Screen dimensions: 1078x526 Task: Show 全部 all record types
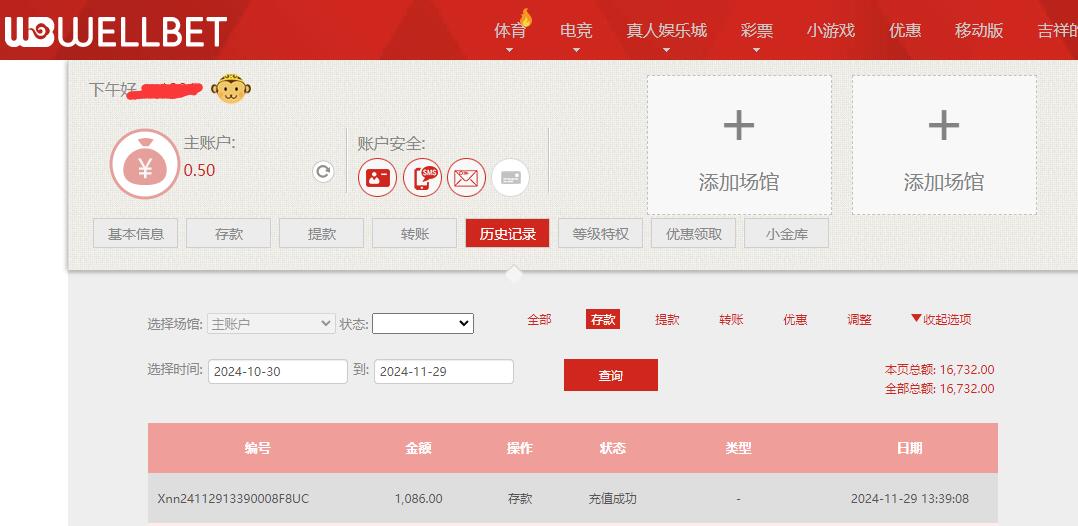[x=539, y=319]
